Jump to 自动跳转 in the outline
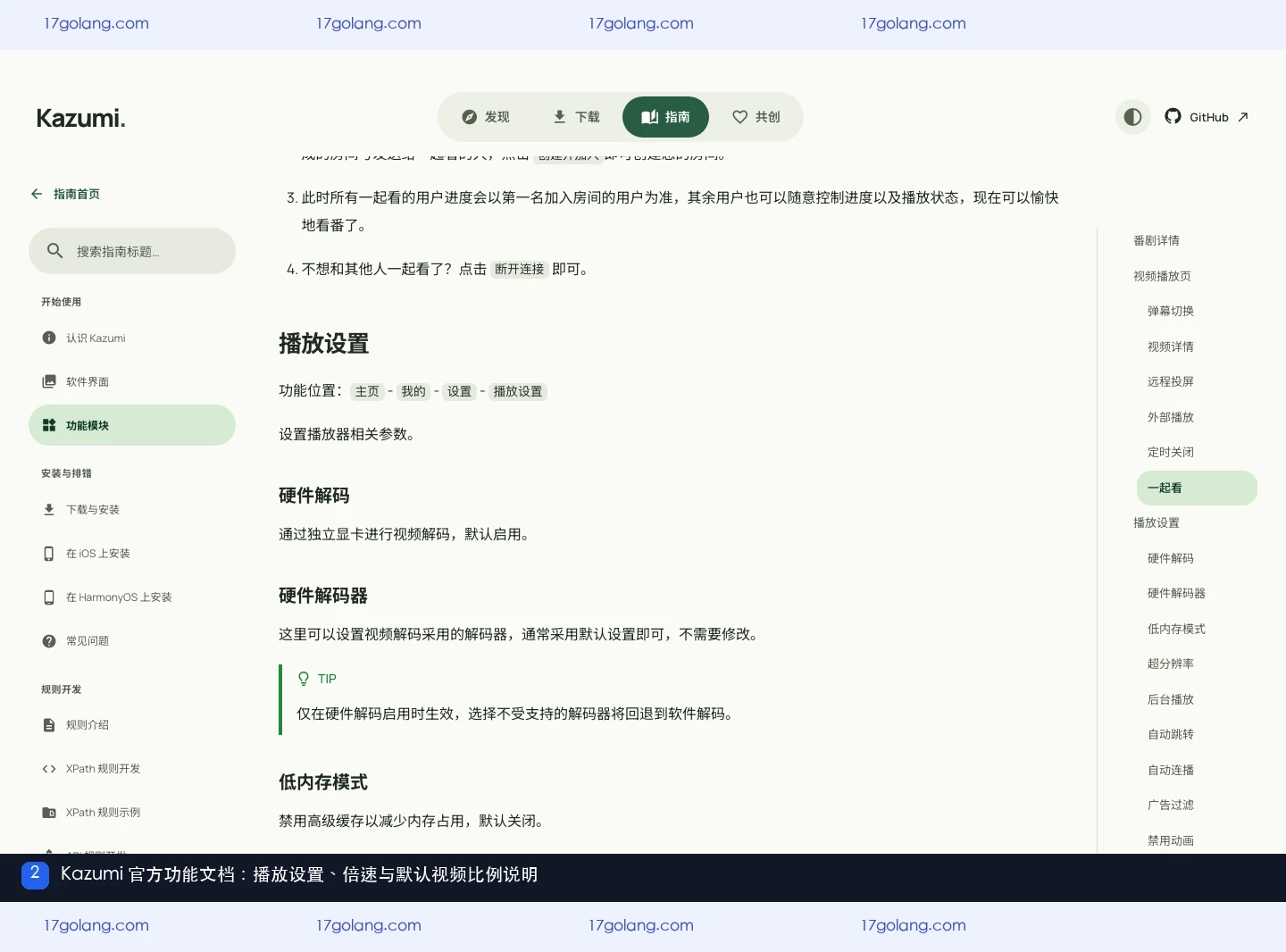This screenshot has height=952, width=1286. coord(1171,734)
